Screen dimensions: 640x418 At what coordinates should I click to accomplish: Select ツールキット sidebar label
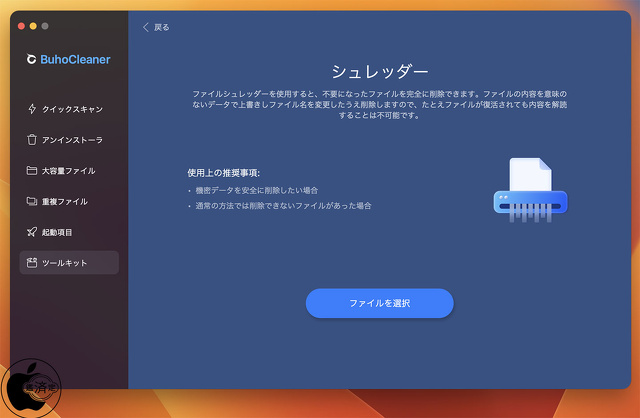[64, 263]
